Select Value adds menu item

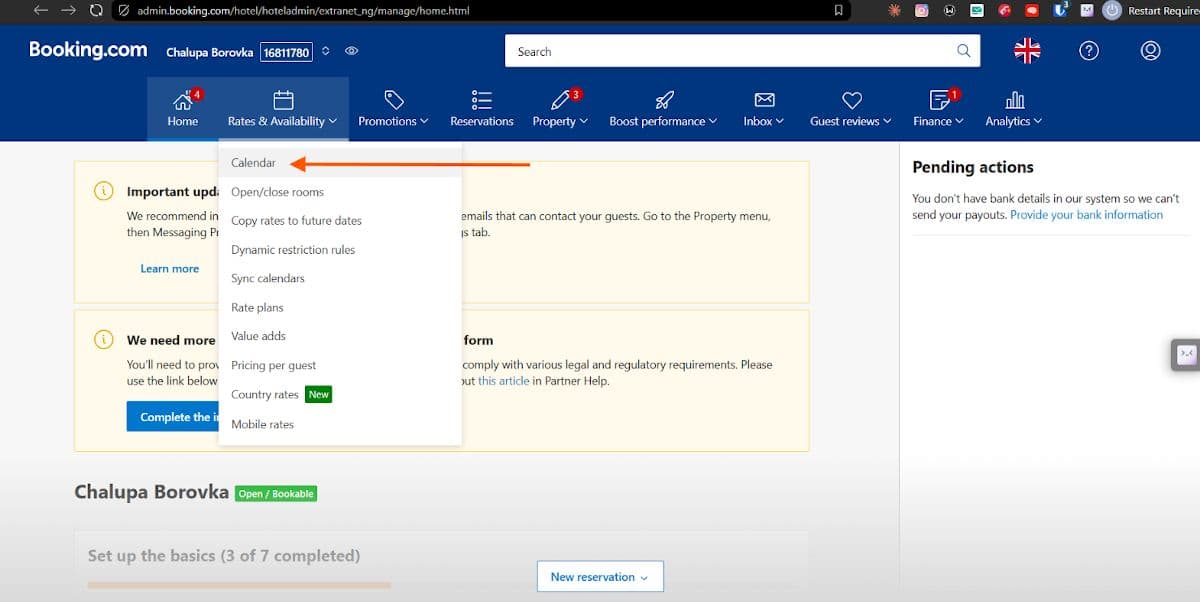coord(340,337)
